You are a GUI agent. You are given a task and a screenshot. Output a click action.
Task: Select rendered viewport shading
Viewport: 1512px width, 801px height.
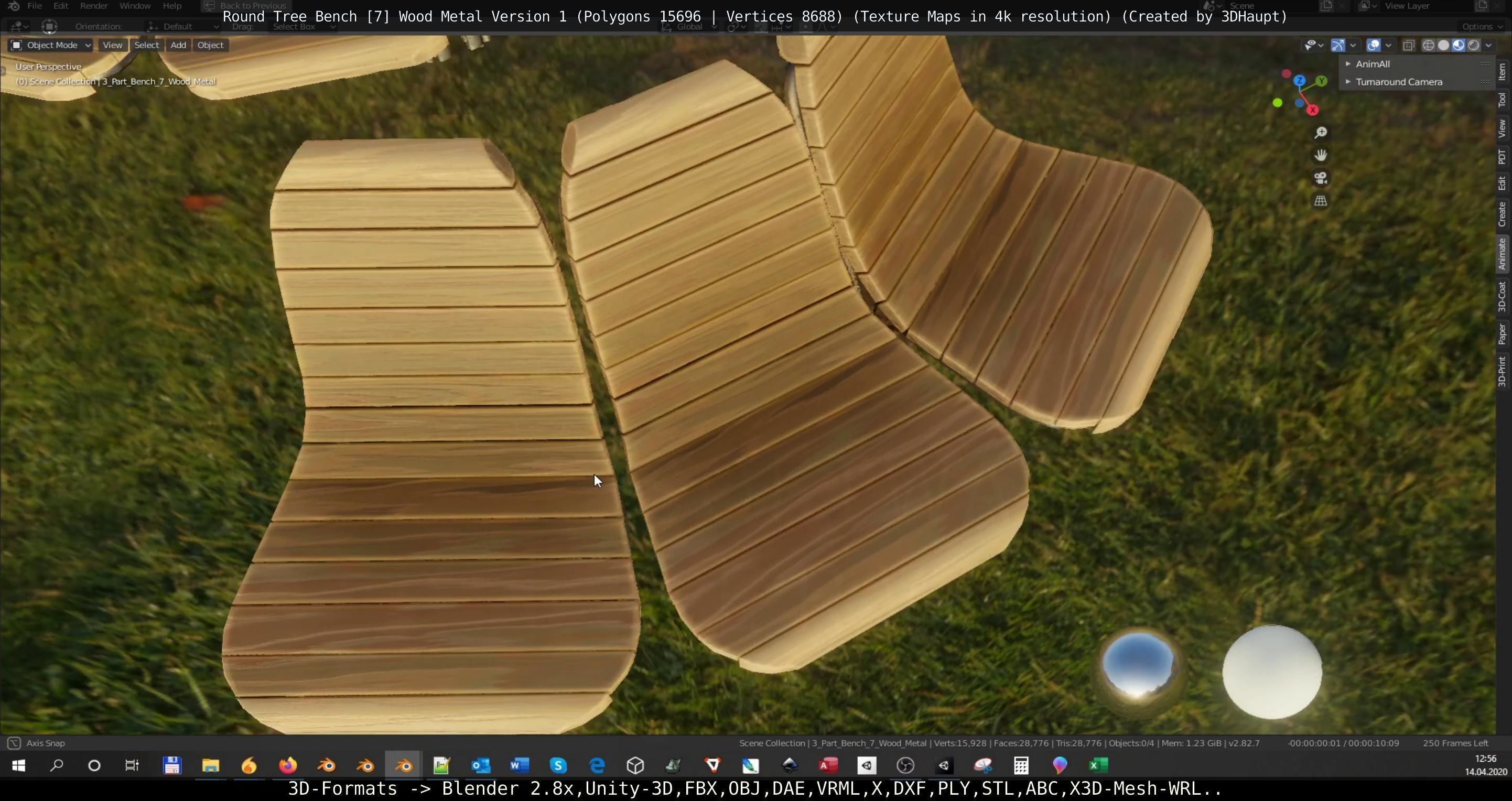[x=1473, y=45]
